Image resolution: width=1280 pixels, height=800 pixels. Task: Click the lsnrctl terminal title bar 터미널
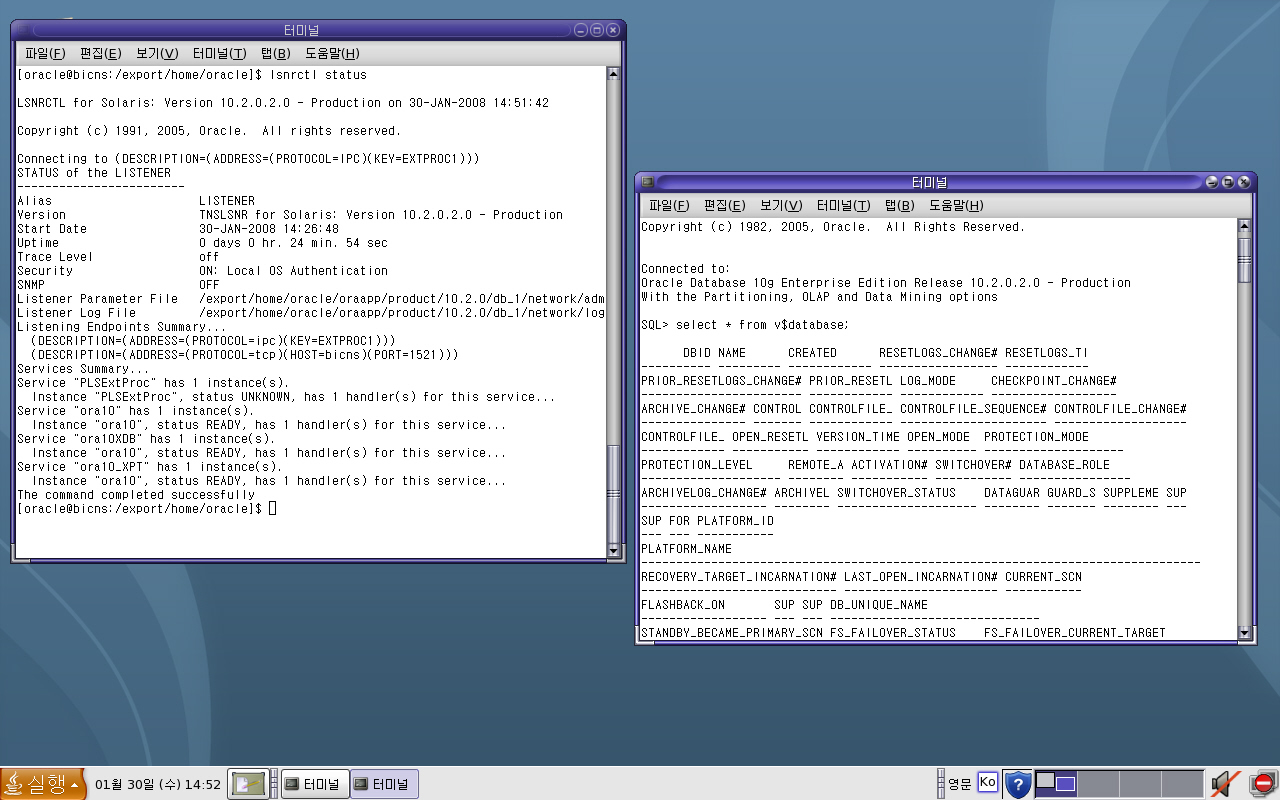(x=301, y=30)
